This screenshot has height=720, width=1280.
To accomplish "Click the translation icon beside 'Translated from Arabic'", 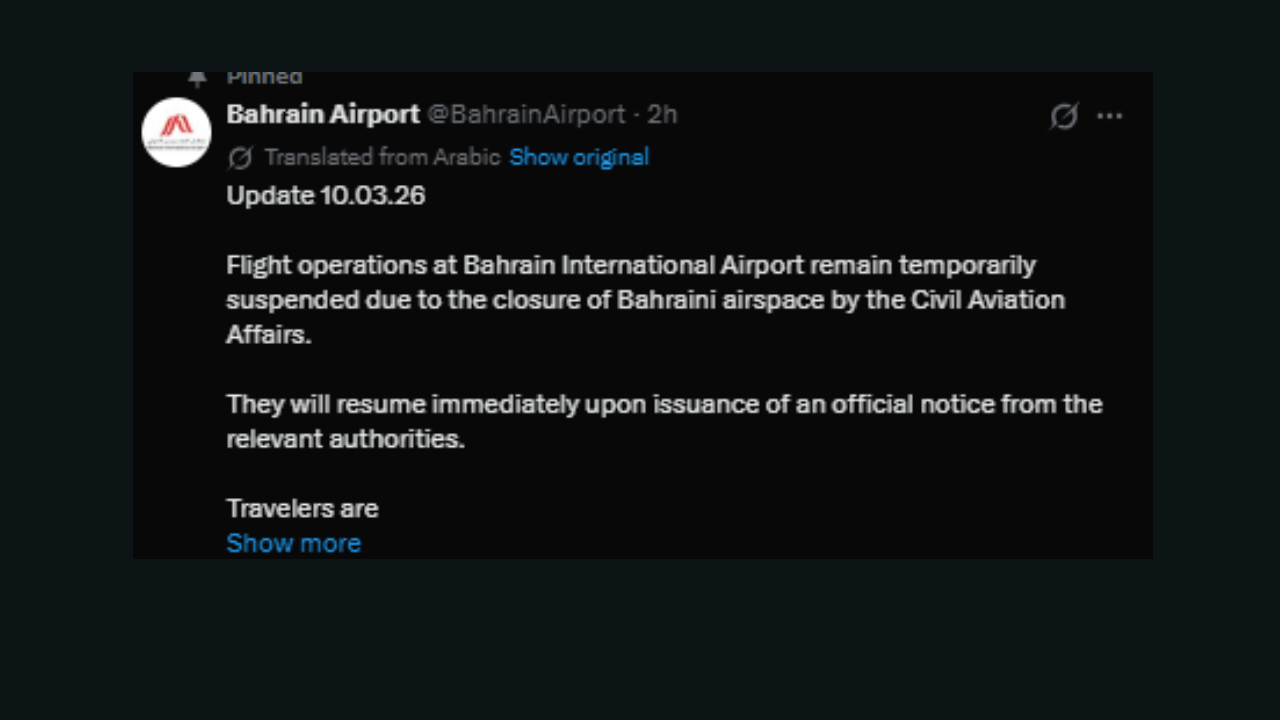I will [240, 158].
